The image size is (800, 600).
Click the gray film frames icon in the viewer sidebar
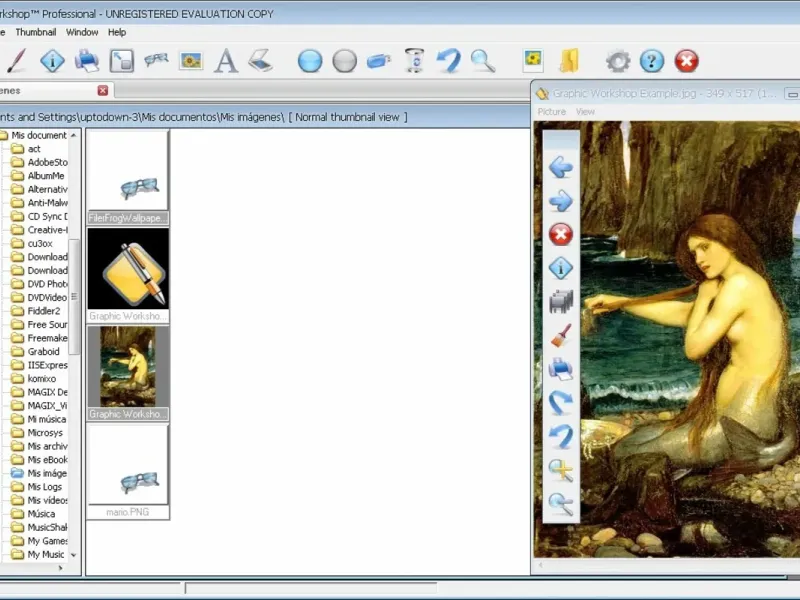561,302
